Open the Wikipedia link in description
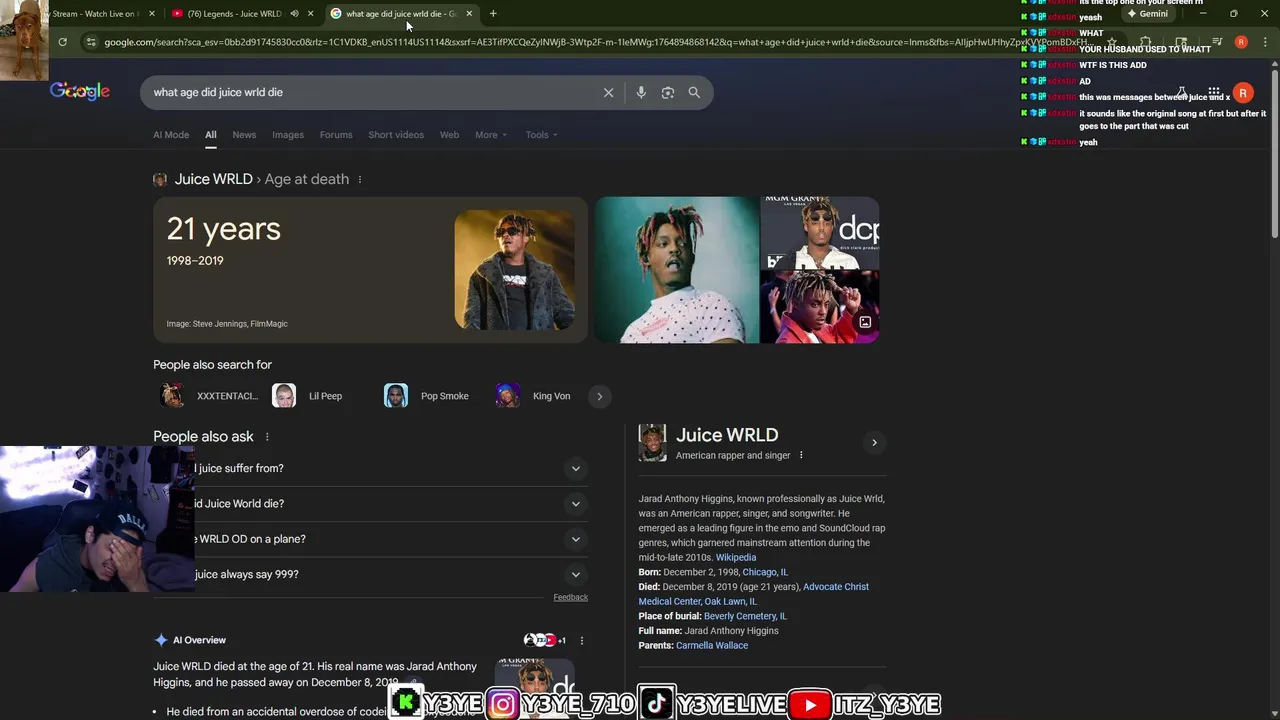The height and width of the screenshot is (720, 1280). coord(736,558)
